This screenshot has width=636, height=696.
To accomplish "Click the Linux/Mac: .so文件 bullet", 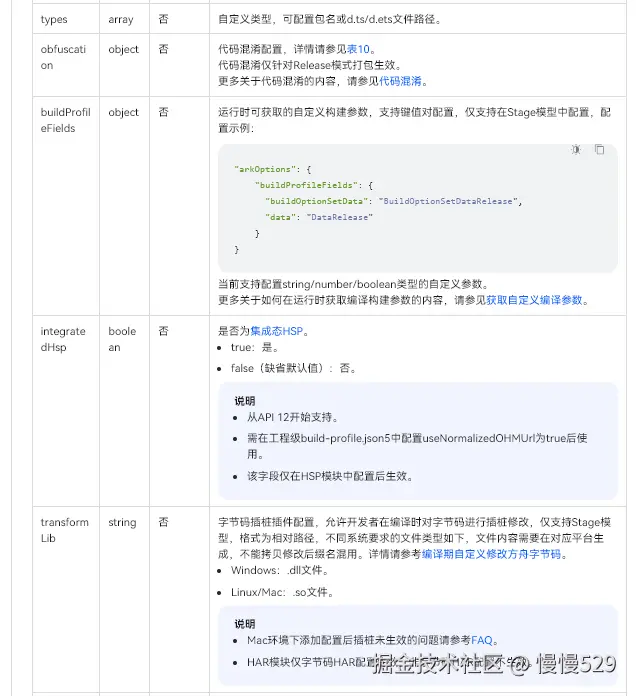I will [x=282, y=592].
